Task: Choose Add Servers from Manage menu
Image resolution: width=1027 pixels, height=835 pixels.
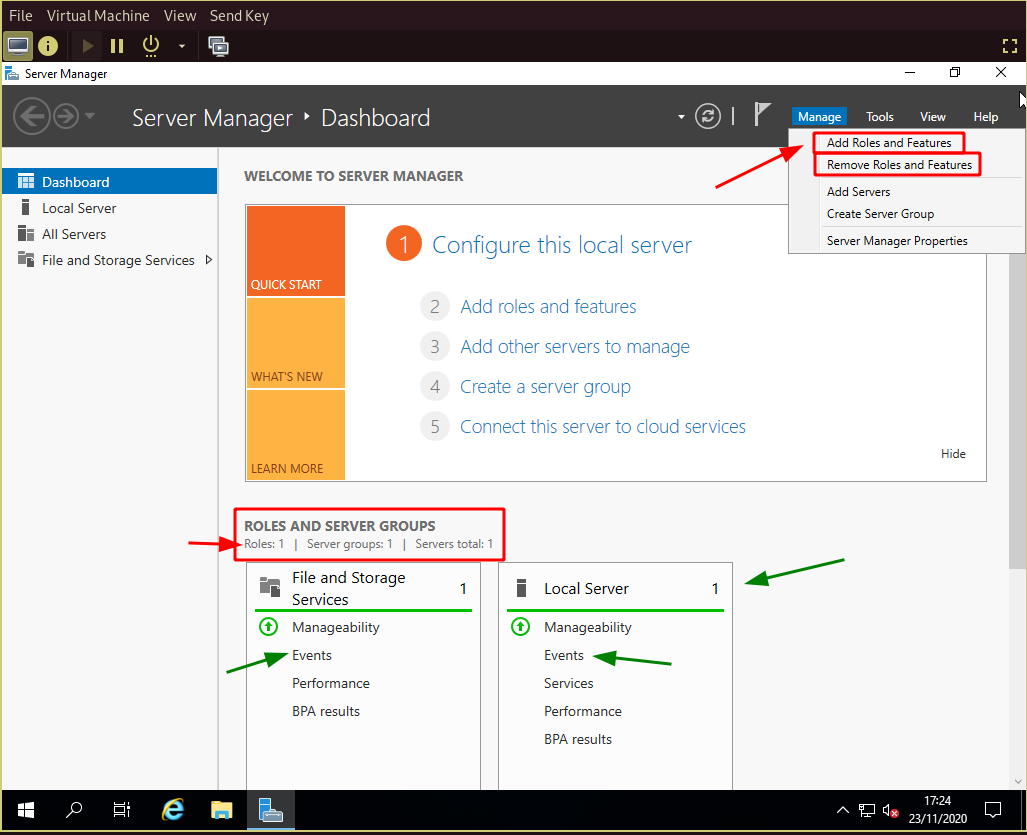Action: [x=858, y=192]
